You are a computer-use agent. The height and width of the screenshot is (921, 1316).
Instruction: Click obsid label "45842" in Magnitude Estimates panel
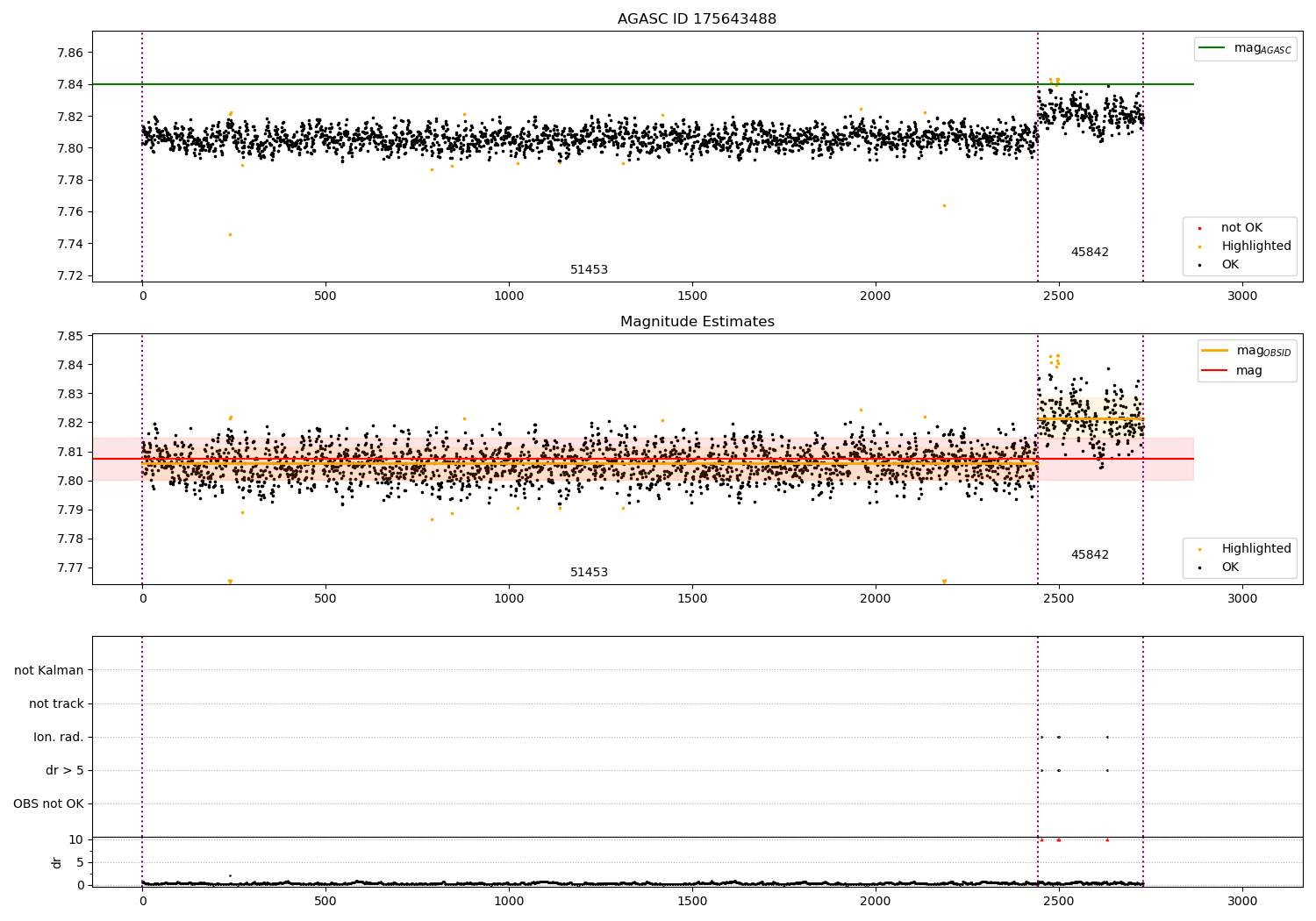pyautogui.click(x=1090, y=555)
